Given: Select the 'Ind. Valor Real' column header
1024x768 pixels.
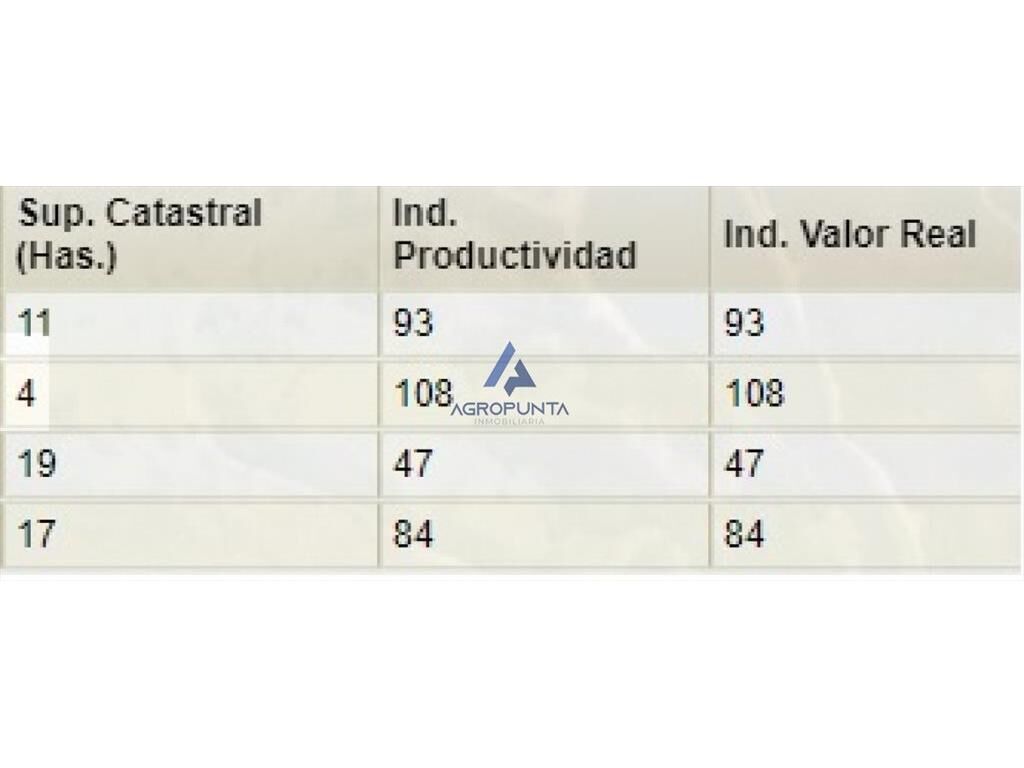Looking at the screenshot, I should click(x=850, y=234).
